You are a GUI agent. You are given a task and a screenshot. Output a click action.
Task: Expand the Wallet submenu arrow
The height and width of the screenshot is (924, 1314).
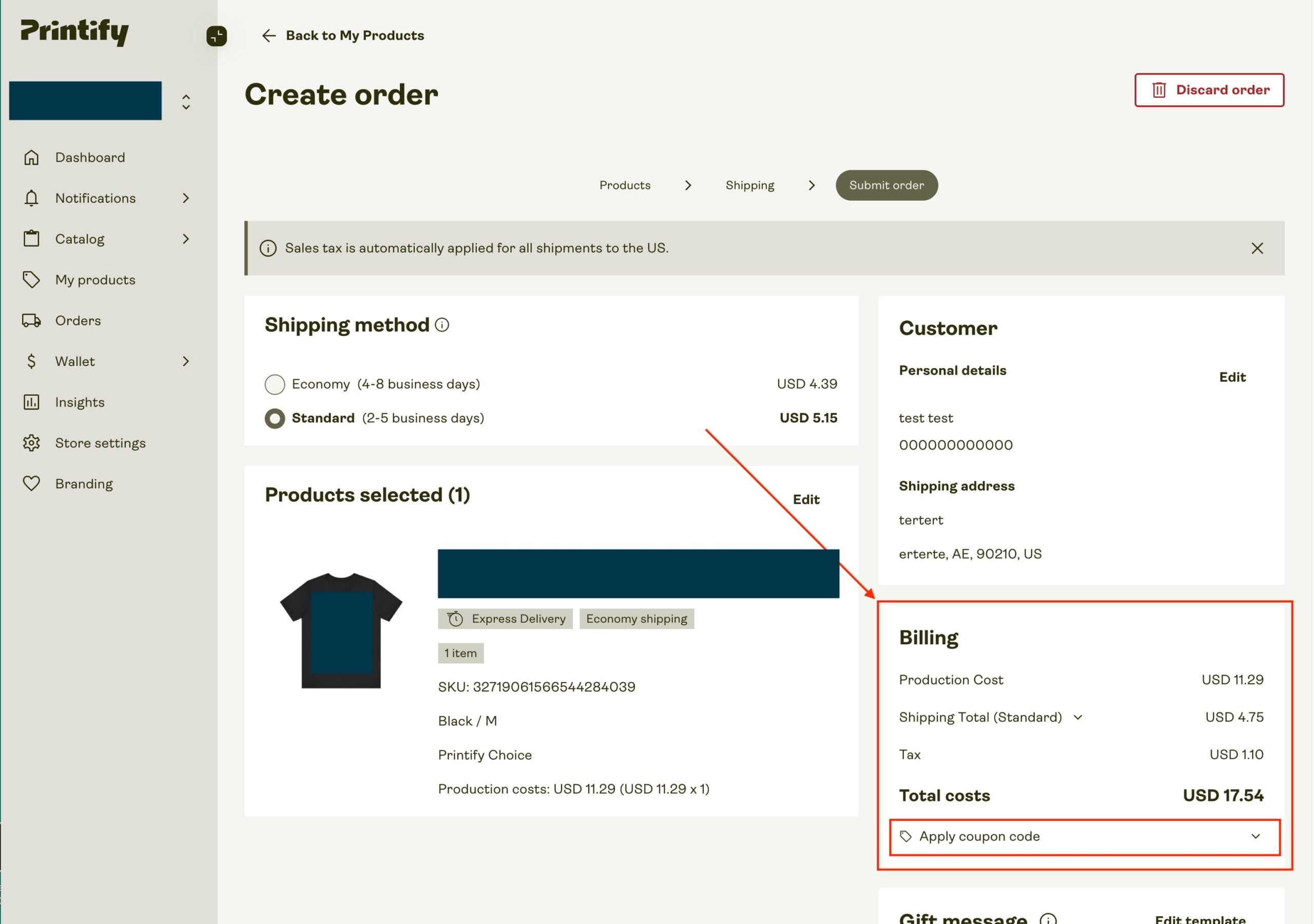[x=185, y=361]
